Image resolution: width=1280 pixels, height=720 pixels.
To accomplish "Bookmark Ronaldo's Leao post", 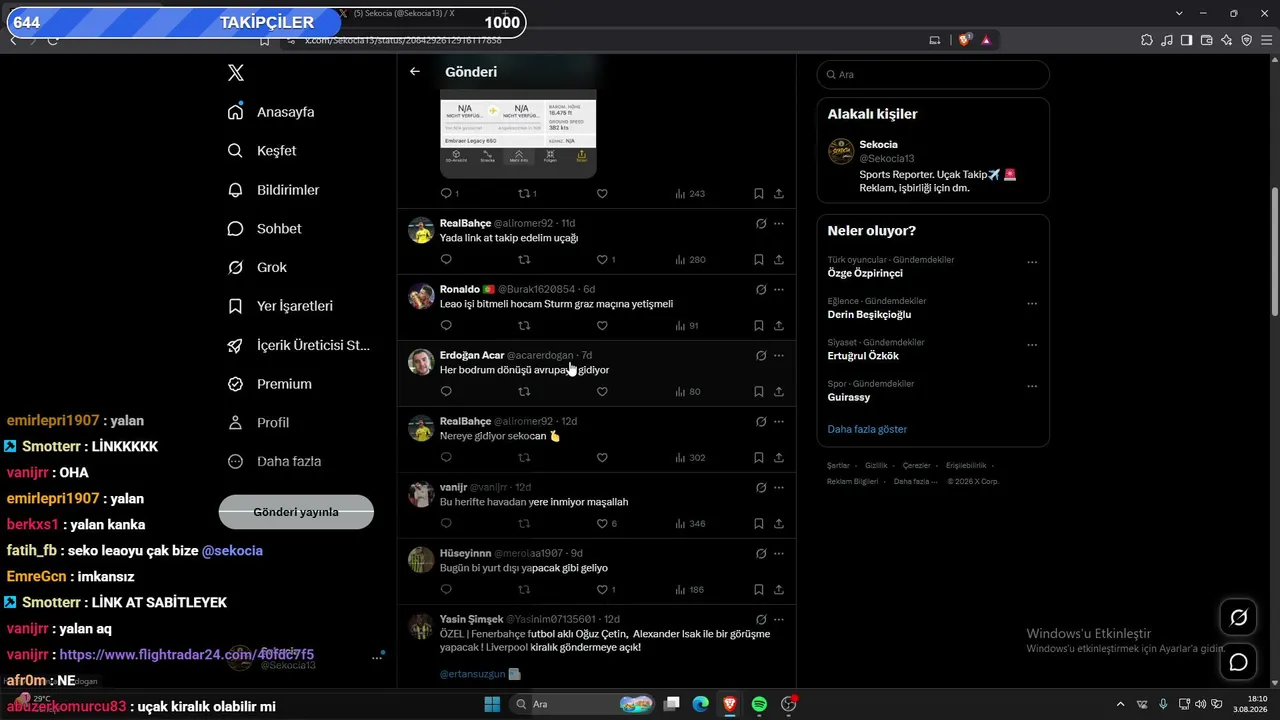I will (759, 326).
